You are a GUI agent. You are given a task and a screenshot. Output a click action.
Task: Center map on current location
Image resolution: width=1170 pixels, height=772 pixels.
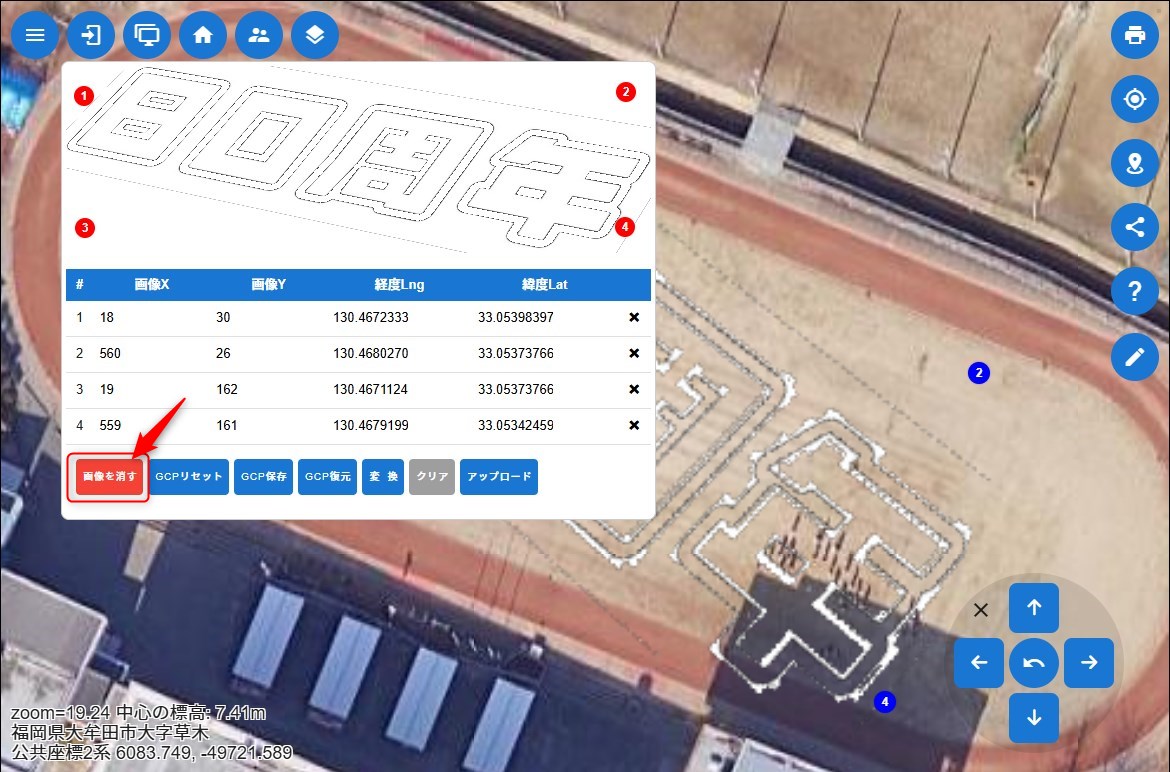[x=1134, y=100]
